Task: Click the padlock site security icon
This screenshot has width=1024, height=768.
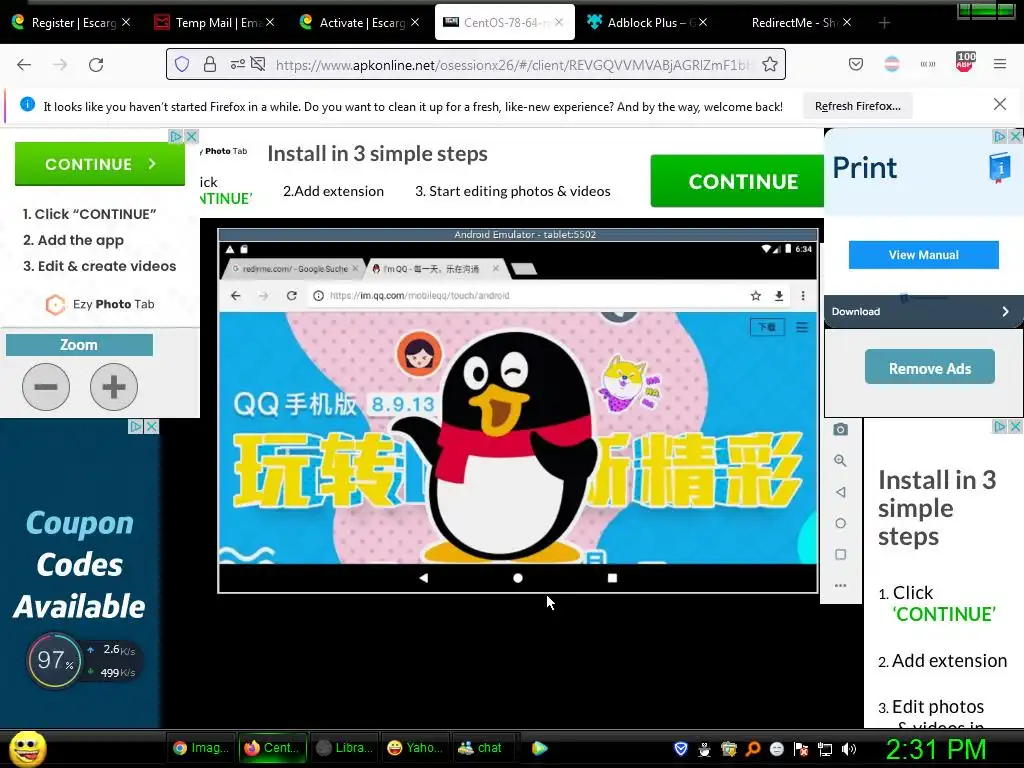Action: tap(210, 64)
